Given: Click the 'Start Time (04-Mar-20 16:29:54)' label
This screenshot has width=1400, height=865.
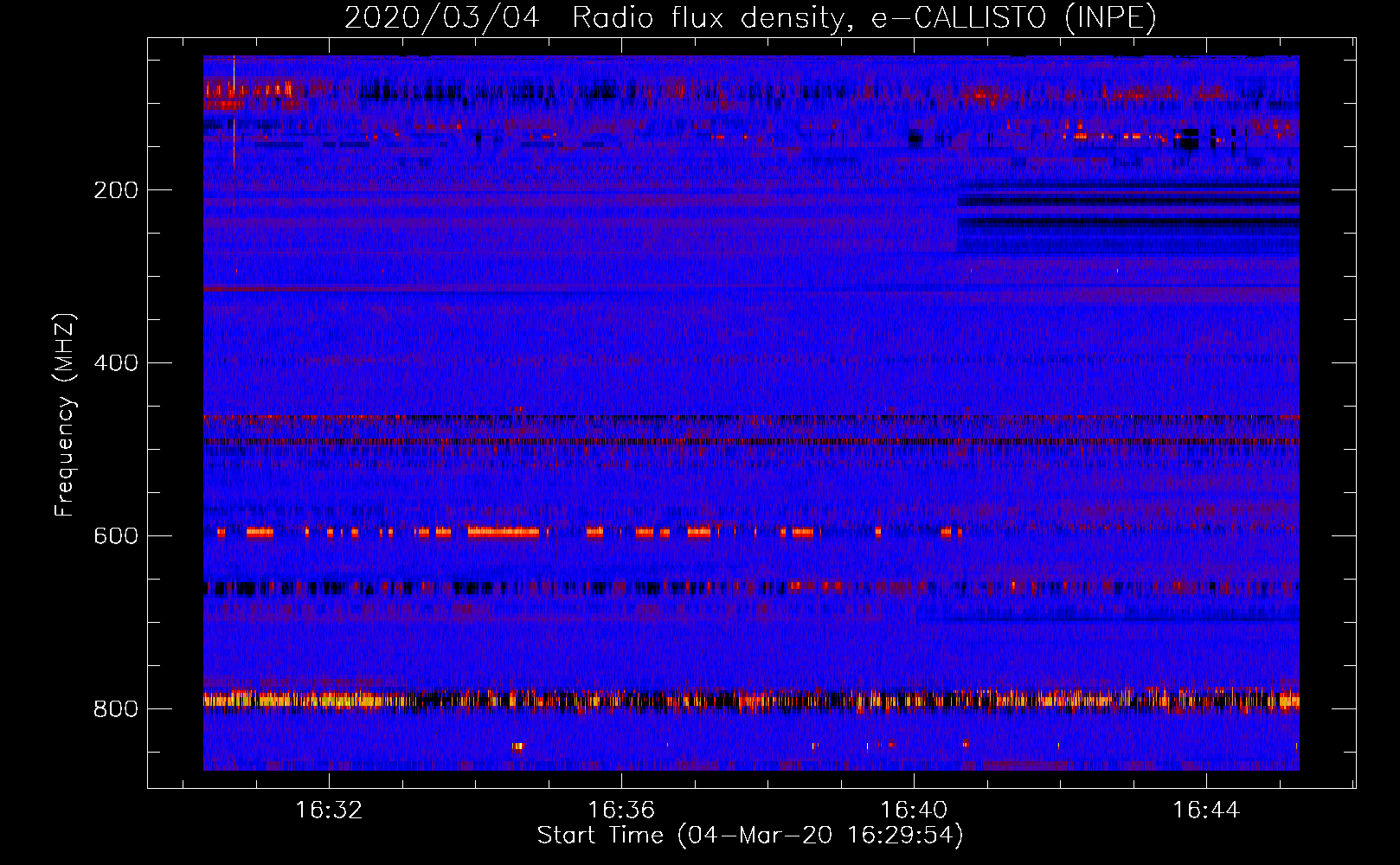Looking at the screenshot, I should [750, 836].
